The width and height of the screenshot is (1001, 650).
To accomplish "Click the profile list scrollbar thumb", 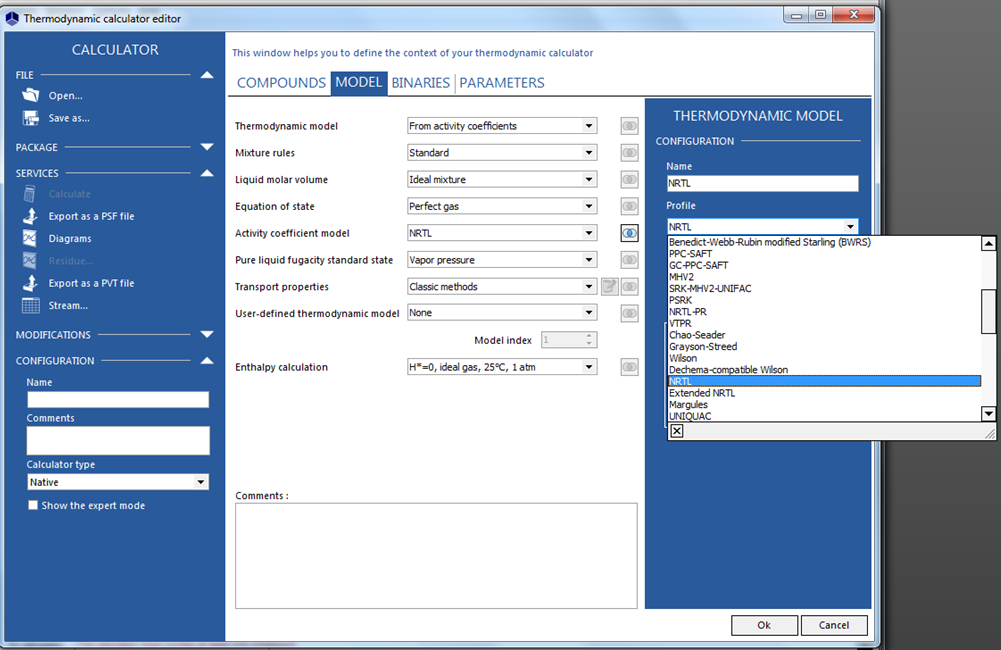I will coord(988,311).
